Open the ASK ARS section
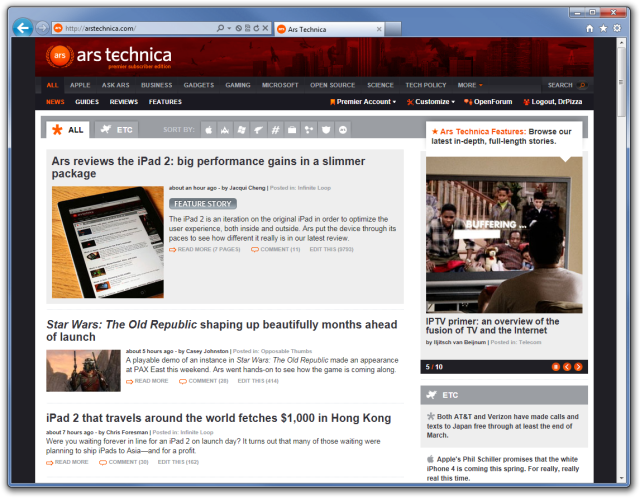This screenshot has width=640, height=498. (116, 85)
